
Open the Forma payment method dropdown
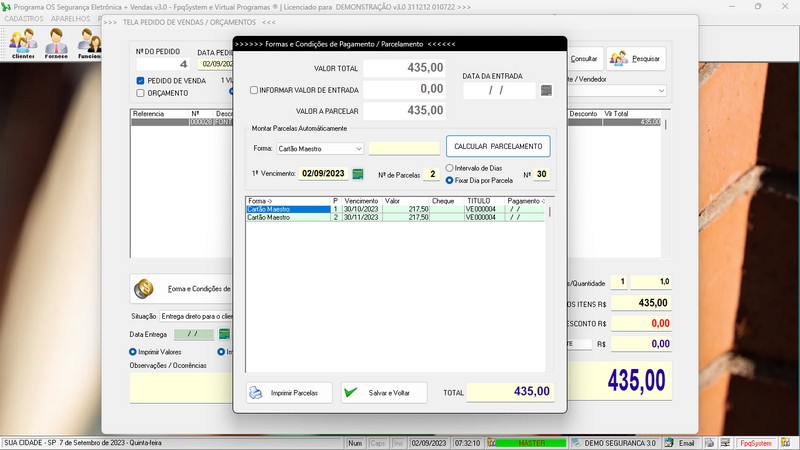tap(358, 149)
